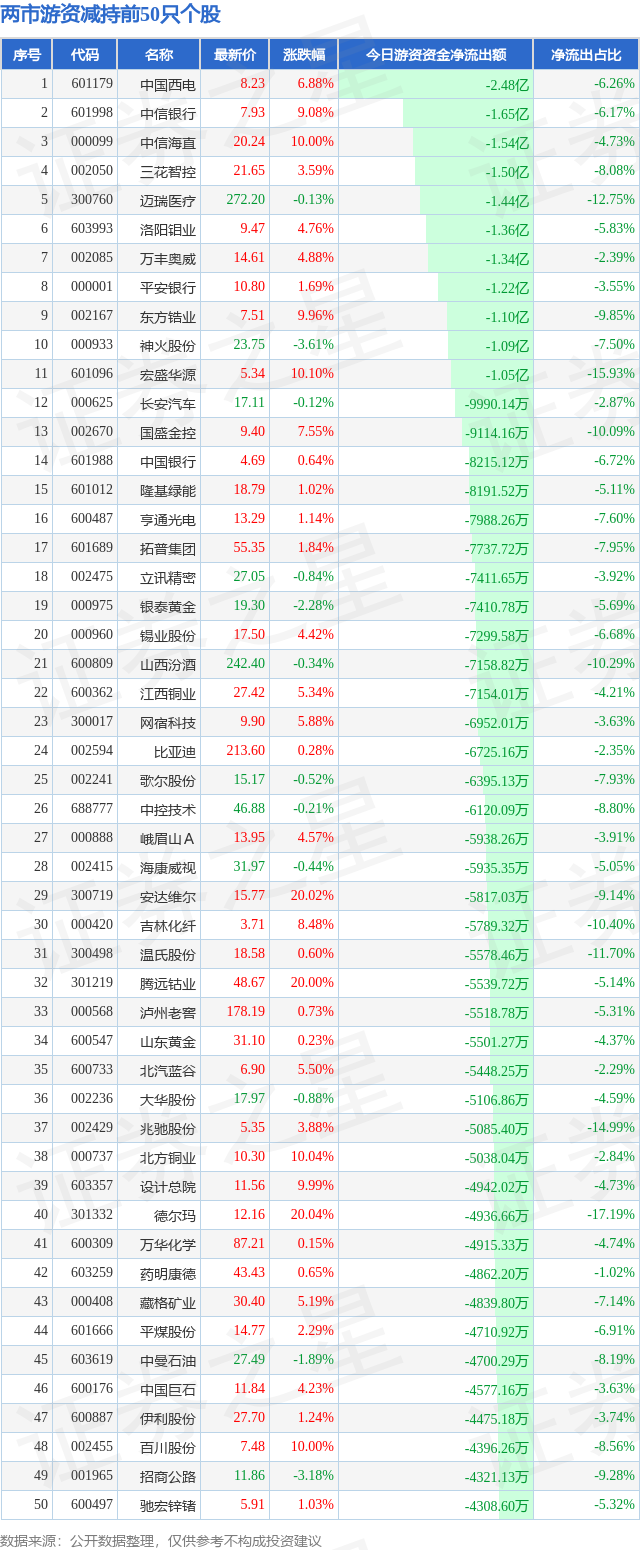Select stock name 大华股份

pos(168,1100)
